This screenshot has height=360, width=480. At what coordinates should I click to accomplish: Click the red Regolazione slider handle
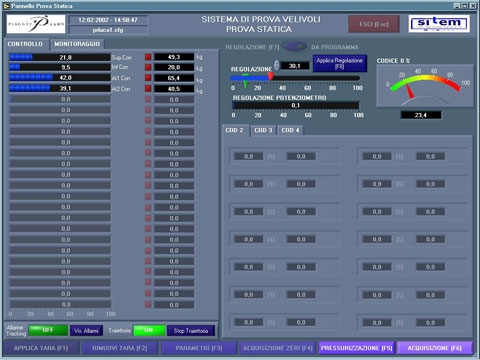271,77
